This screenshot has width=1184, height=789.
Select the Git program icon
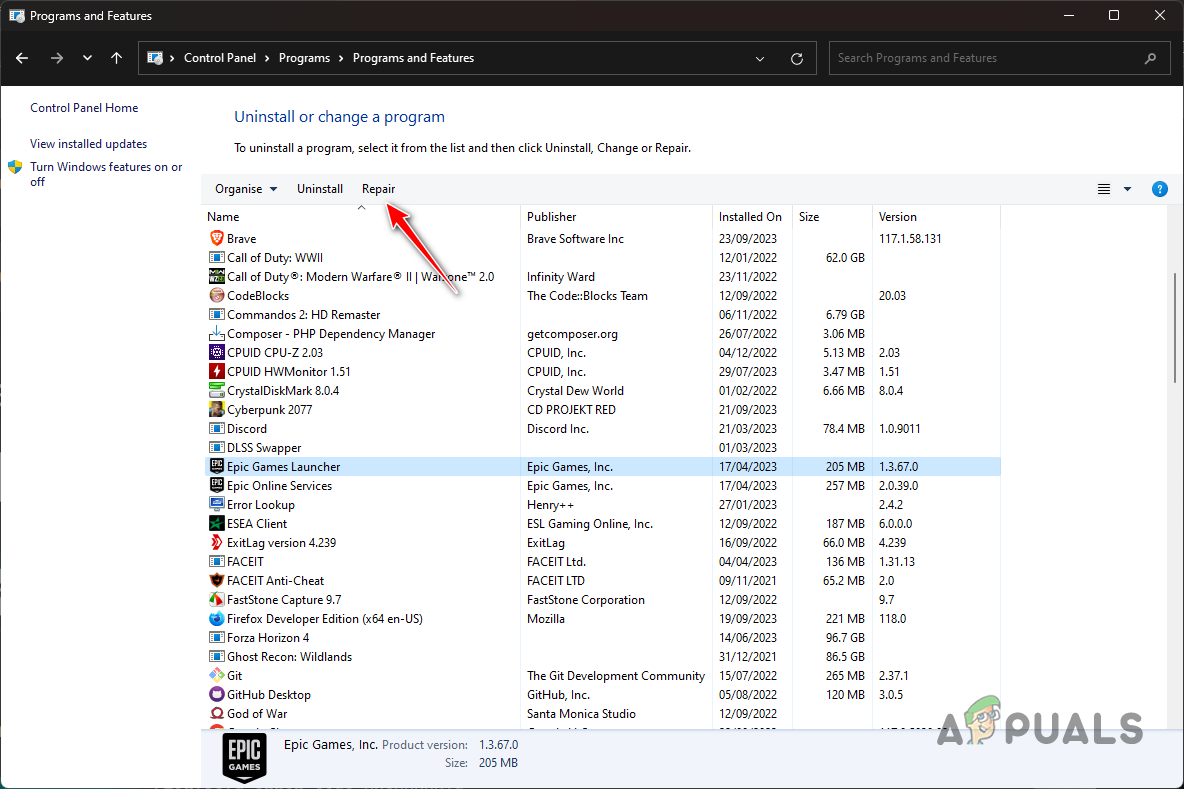216,675
